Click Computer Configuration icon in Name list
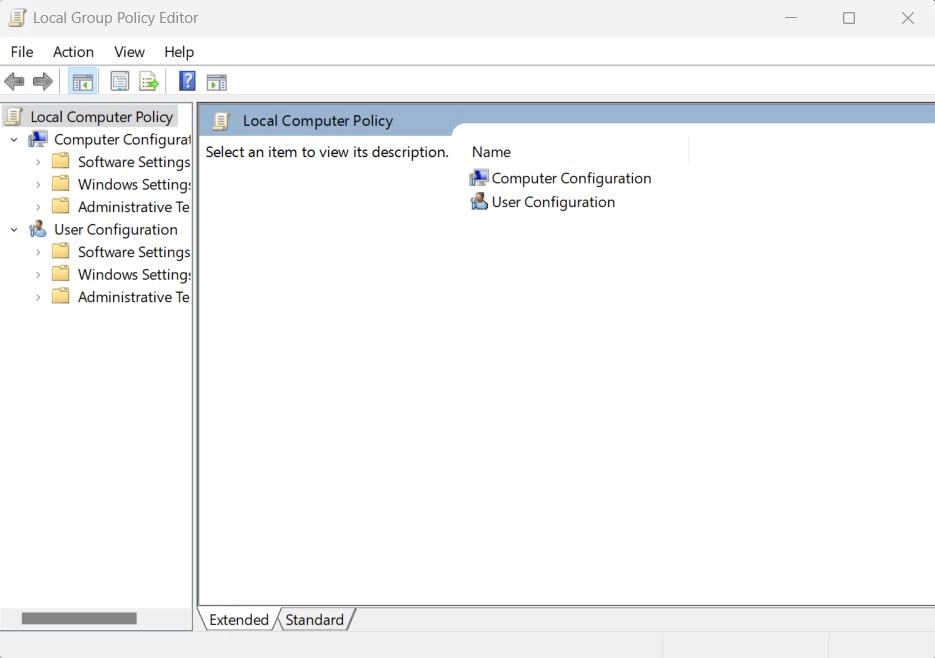The image size is (935, 658). 479,178
